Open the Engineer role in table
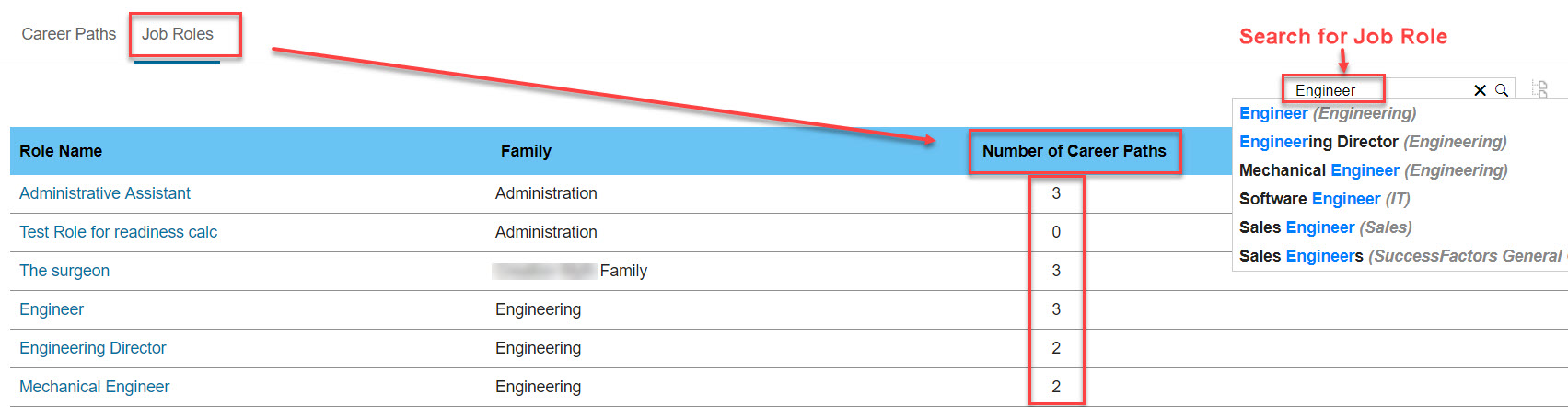Image resolution: width=1568 pixels, height=407 pixels. [x=52, y=309]
